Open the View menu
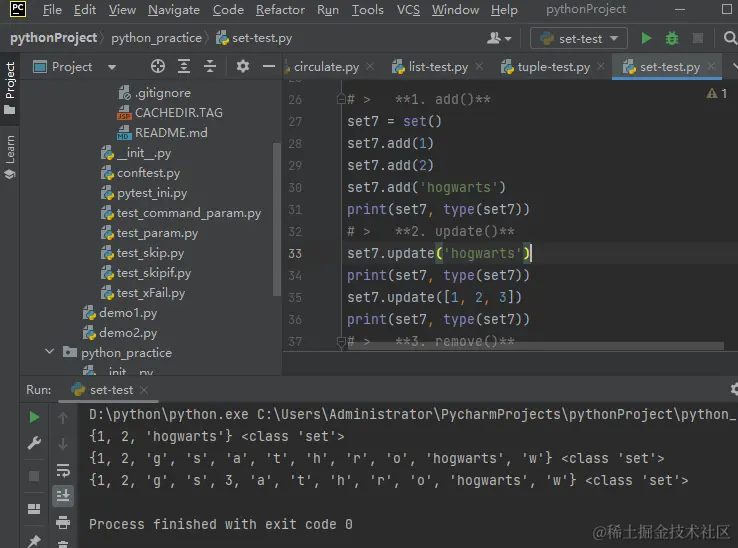Screen dimensions: 738x548 coord(122,9)
